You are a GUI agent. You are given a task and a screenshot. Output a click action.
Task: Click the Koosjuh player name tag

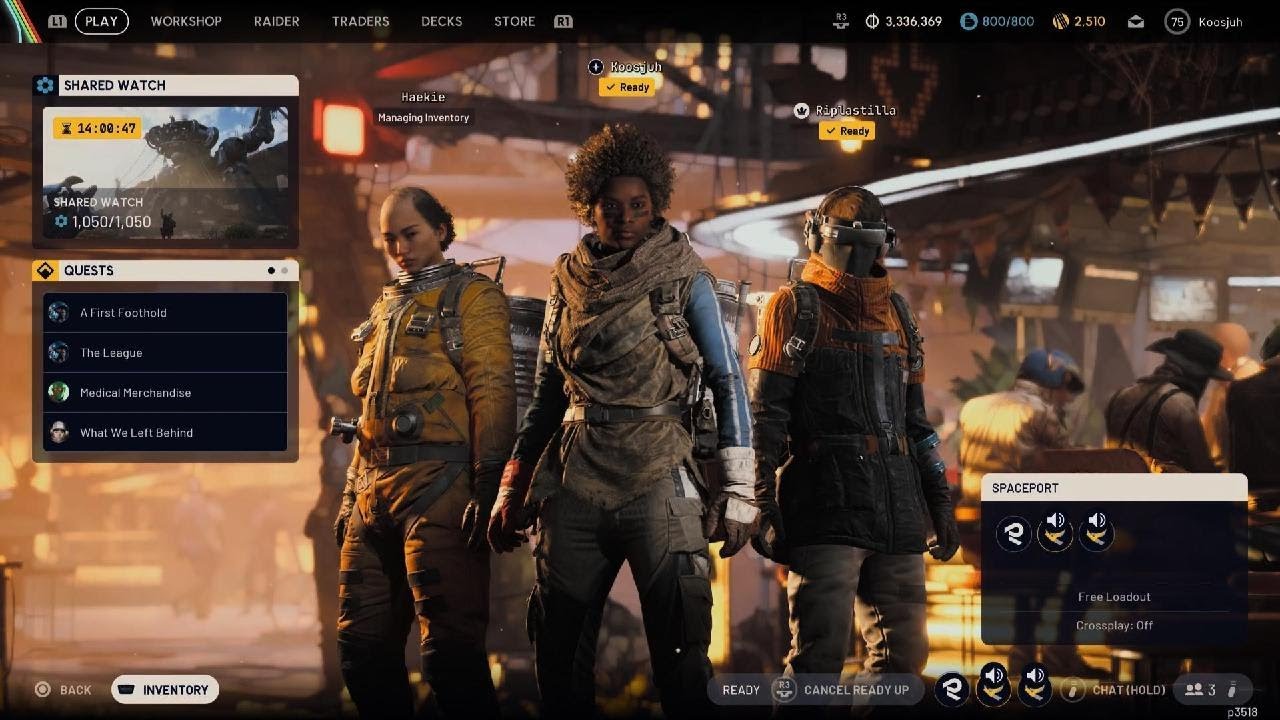636,67
